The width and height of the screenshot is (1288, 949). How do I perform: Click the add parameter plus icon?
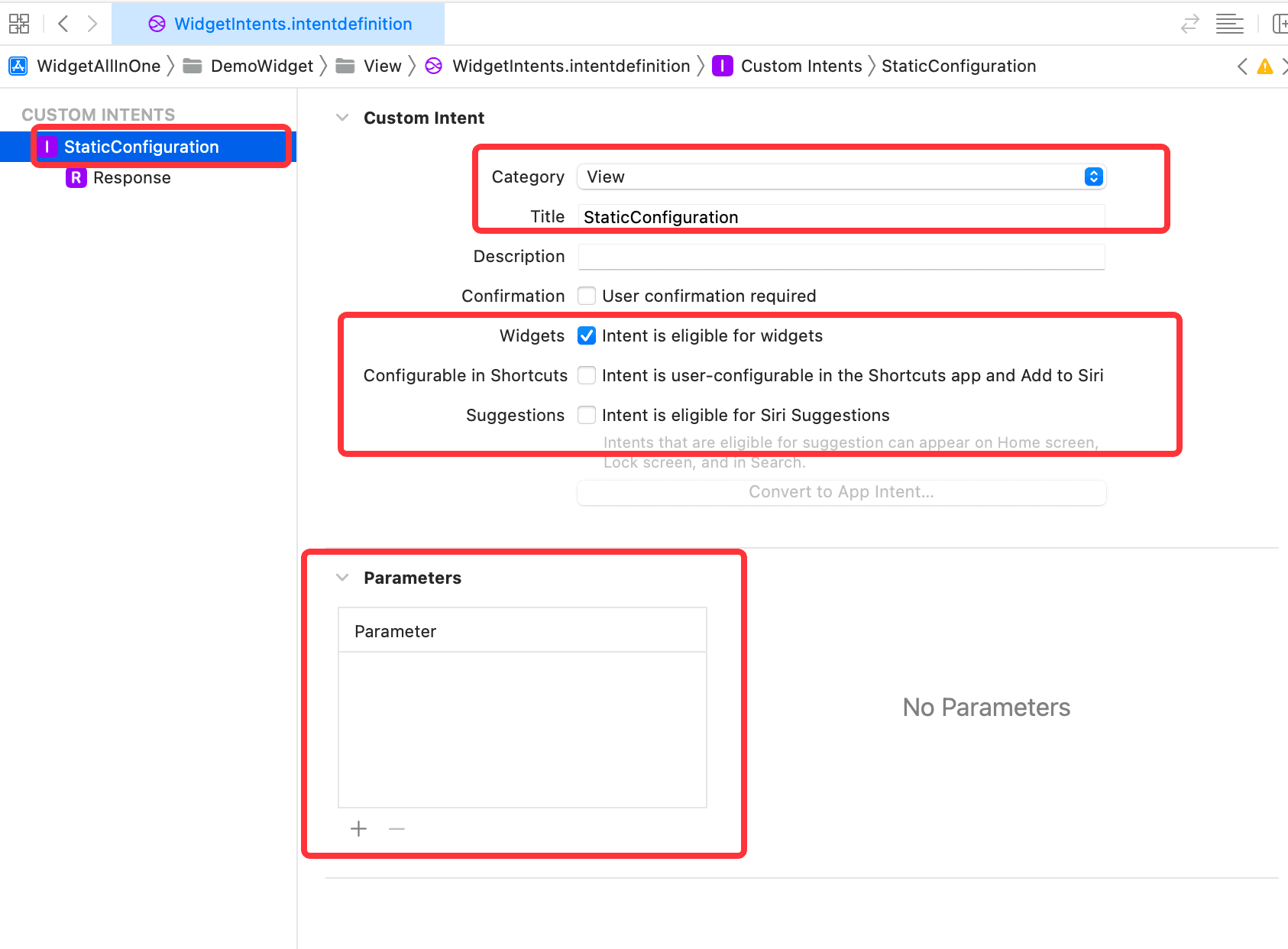359,829
